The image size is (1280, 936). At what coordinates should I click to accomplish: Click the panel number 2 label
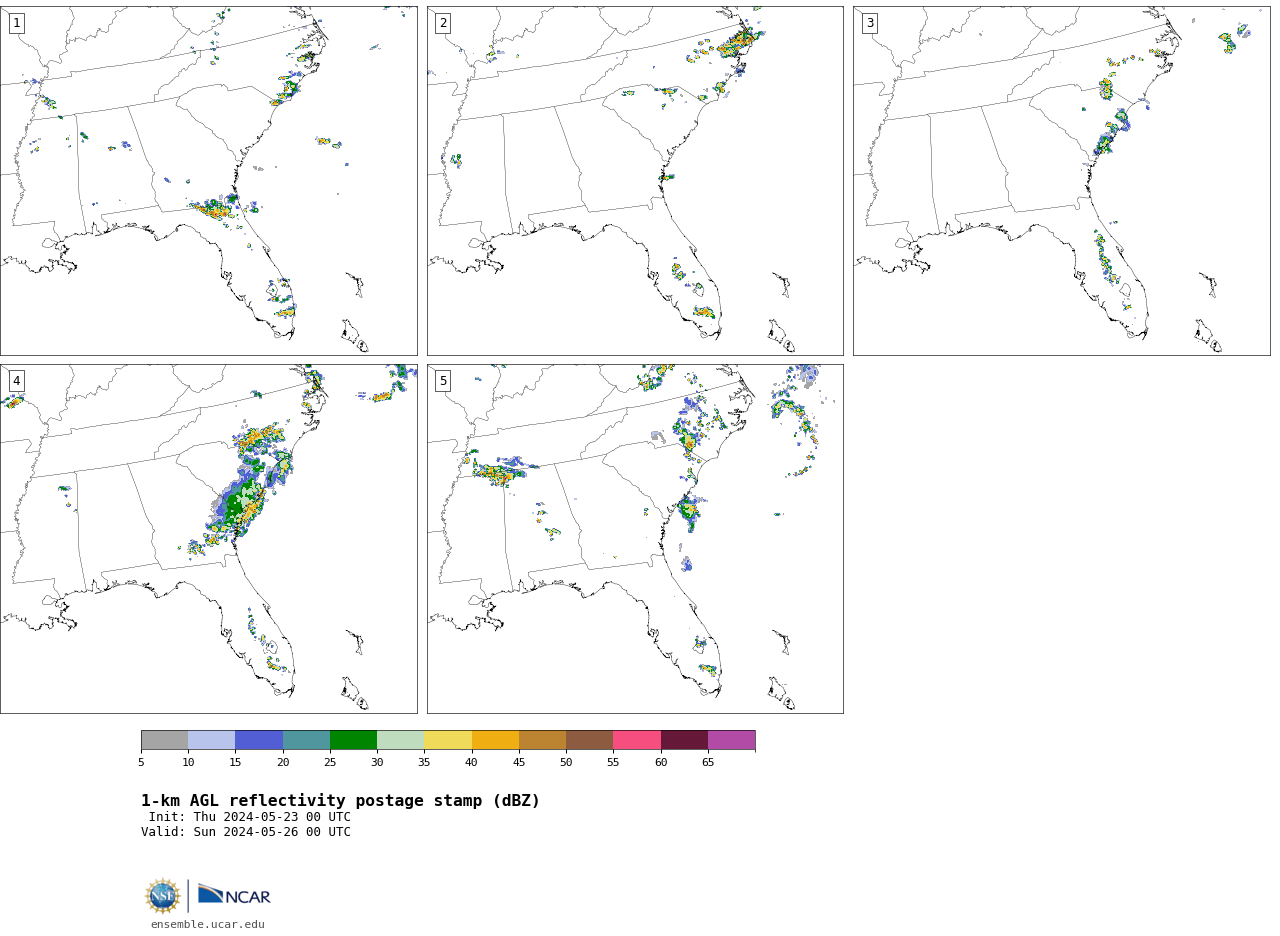443,23
